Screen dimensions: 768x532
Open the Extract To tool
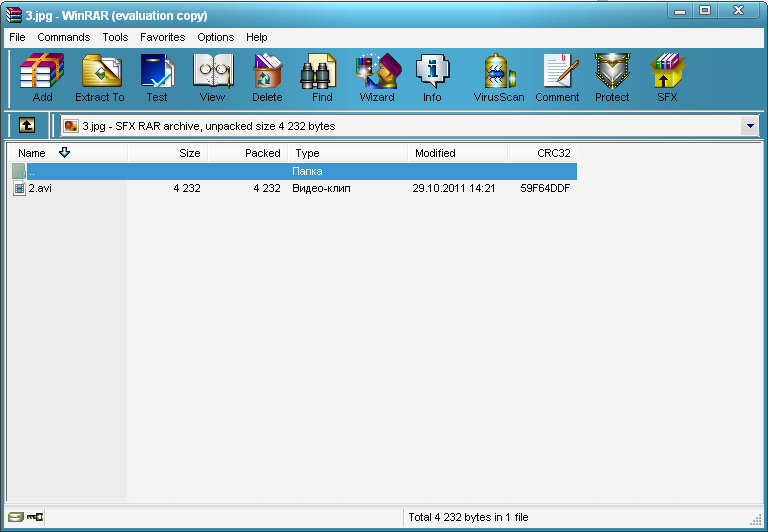100,77
